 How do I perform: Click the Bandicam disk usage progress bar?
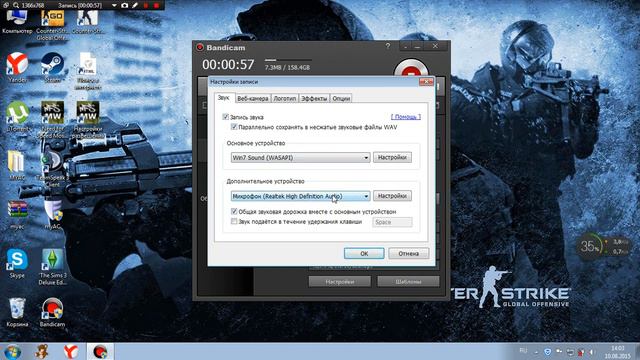click(x=288, y=60)
